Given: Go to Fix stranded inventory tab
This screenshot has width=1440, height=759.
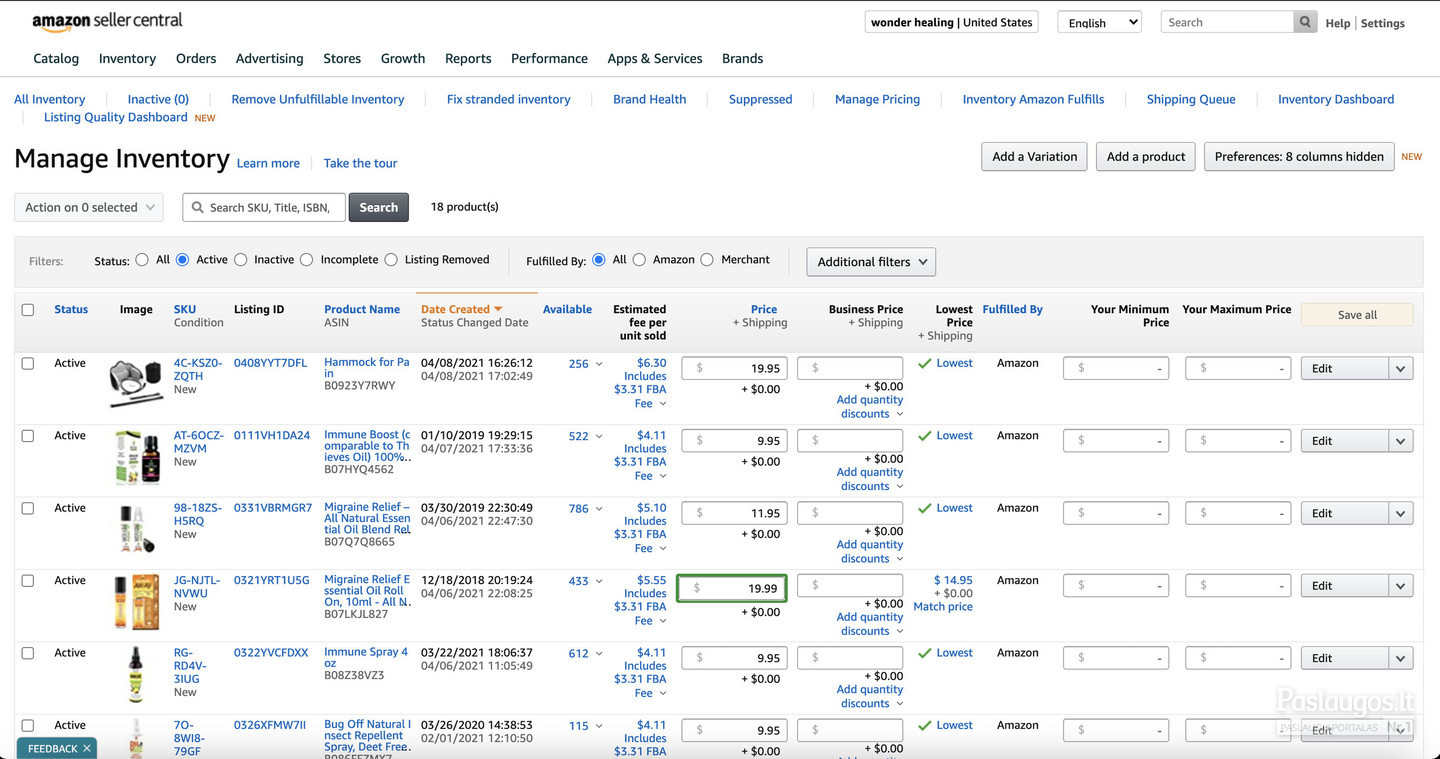Looking at the screenshot, I should pyautogui.click(x=508, y=99).
